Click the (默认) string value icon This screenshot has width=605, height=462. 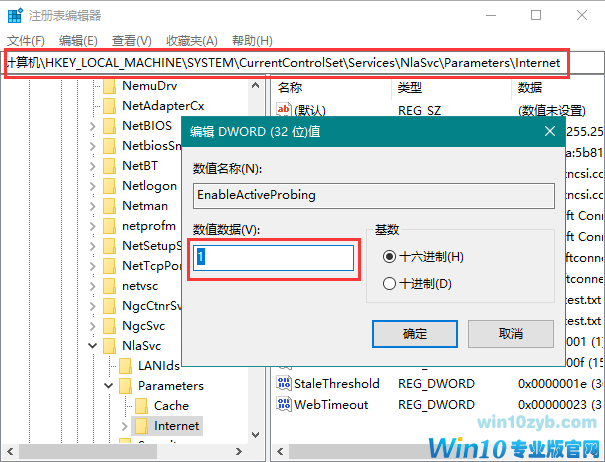coord(284,110)
